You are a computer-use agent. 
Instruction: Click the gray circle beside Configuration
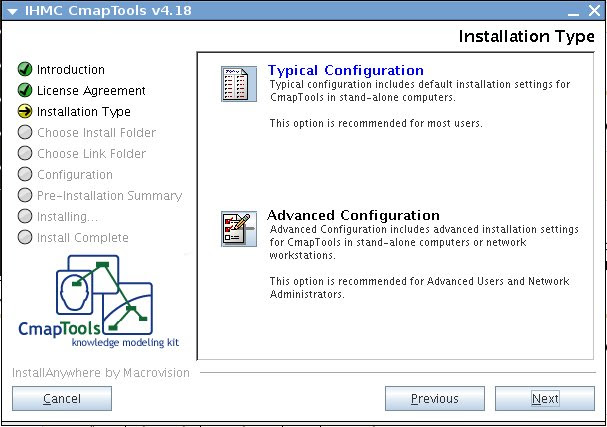[x=25, y=174]
